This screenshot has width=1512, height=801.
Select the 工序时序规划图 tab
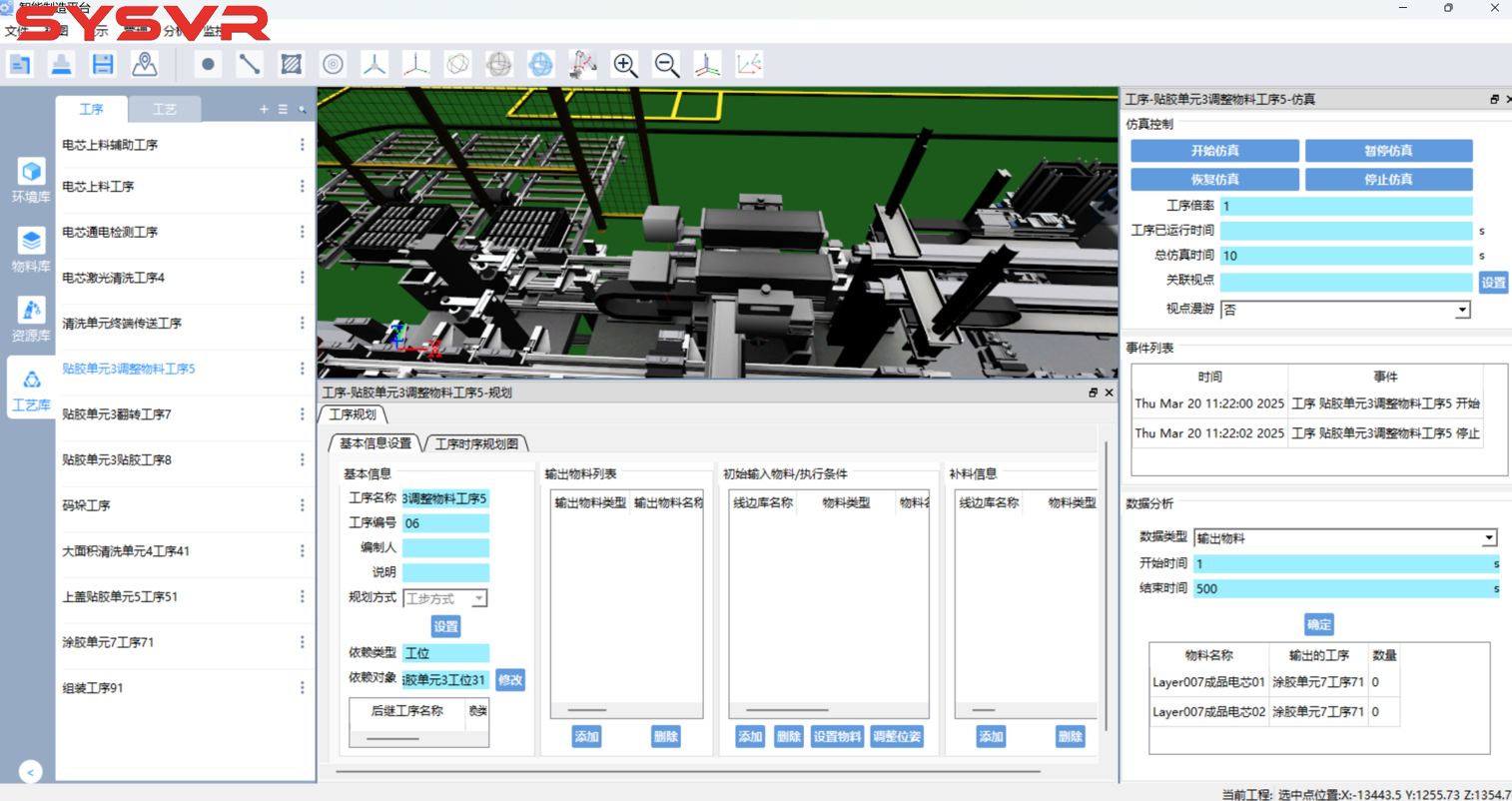[476, 443]
